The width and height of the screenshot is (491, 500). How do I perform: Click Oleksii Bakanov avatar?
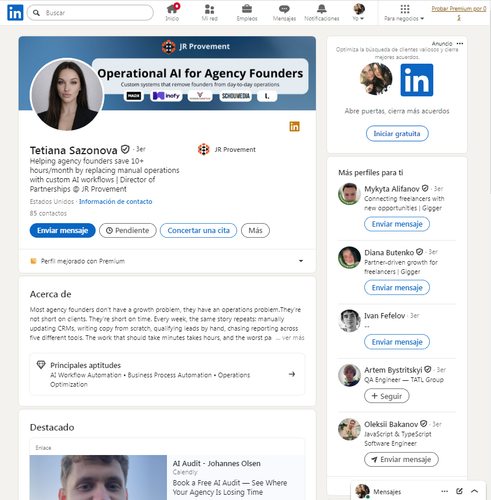tap(349, 429)
